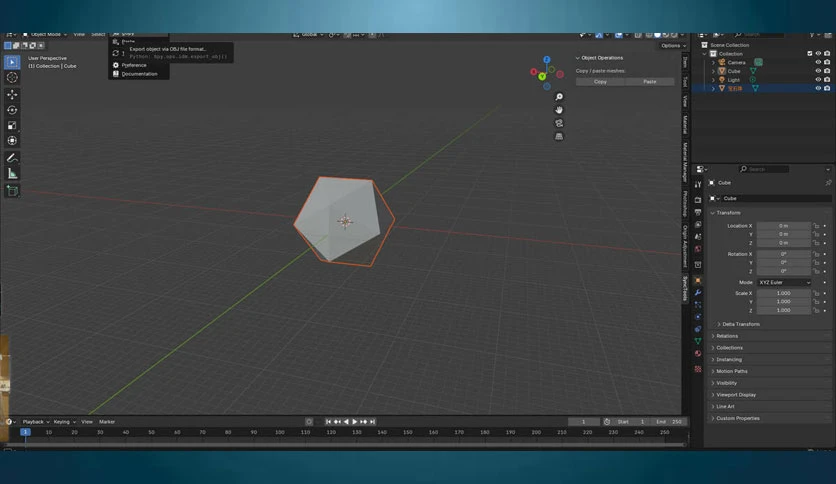Open the Particles properties tab
This screenshot has height=484, width=836.
click(698, 305)
